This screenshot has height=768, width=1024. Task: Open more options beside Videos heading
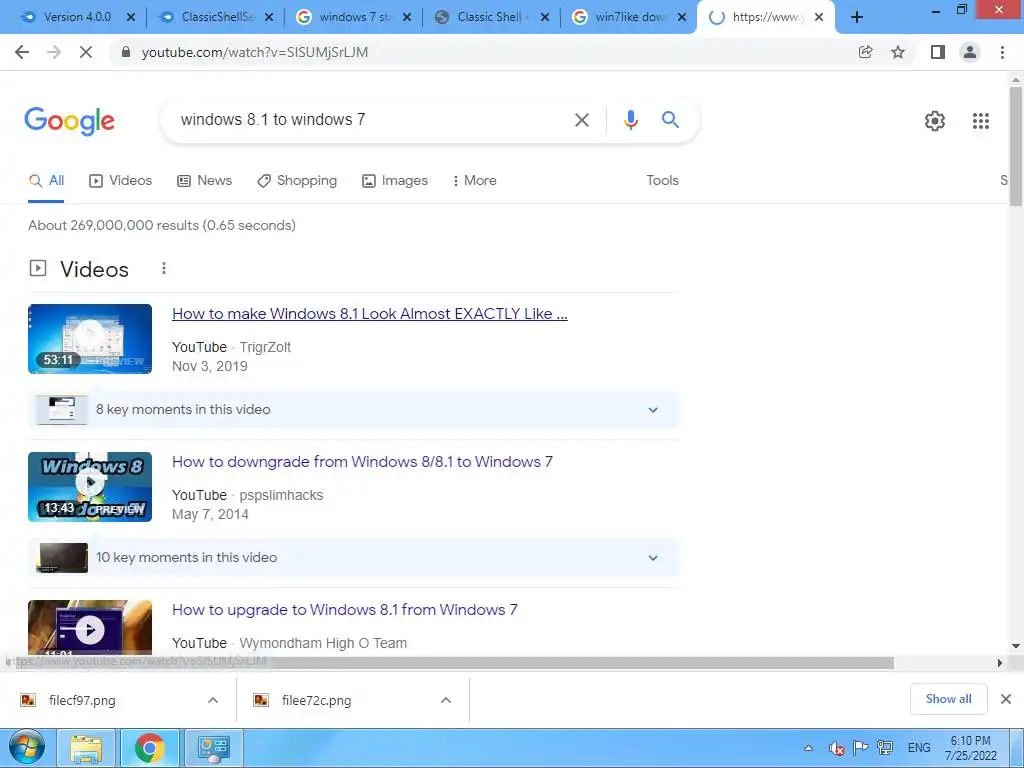(164, 268)
